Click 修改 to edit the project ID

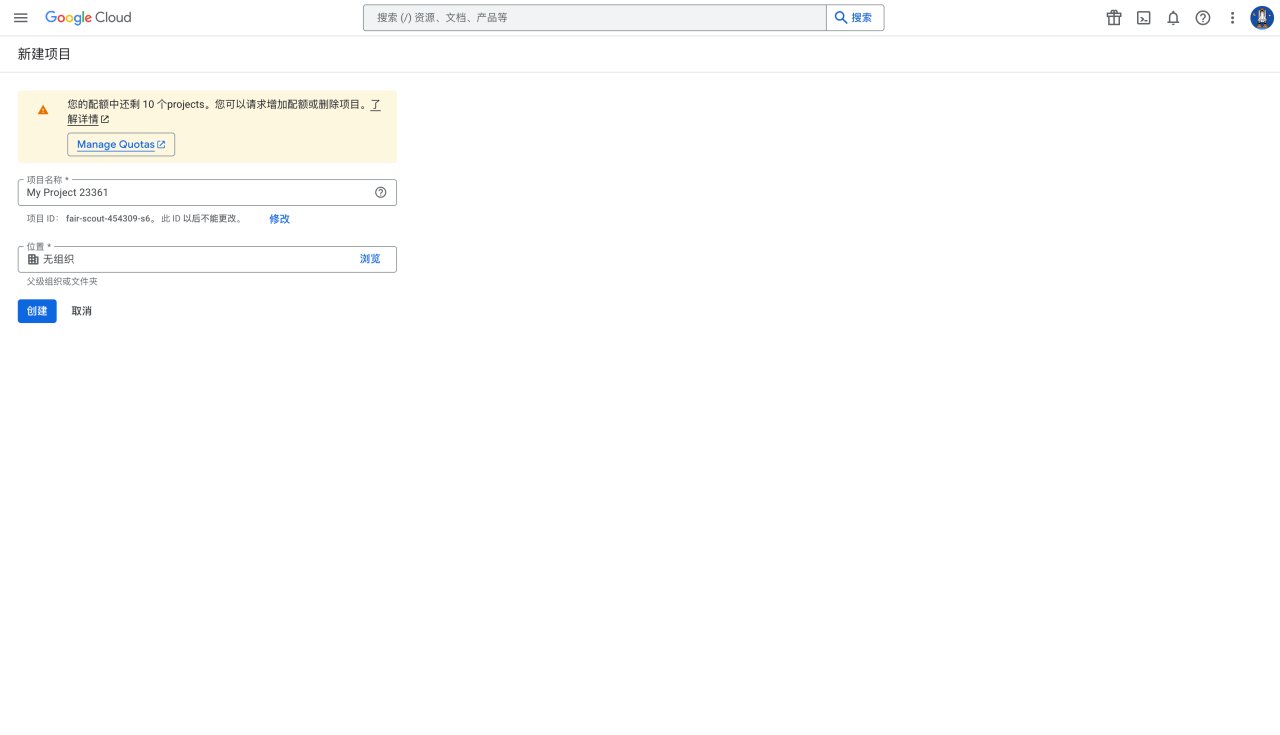(279, 219)
